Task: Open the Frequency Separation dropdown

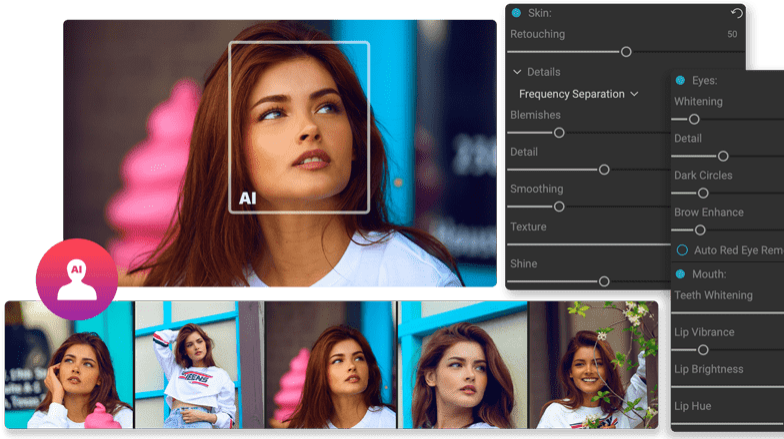Action: [578, 94]
